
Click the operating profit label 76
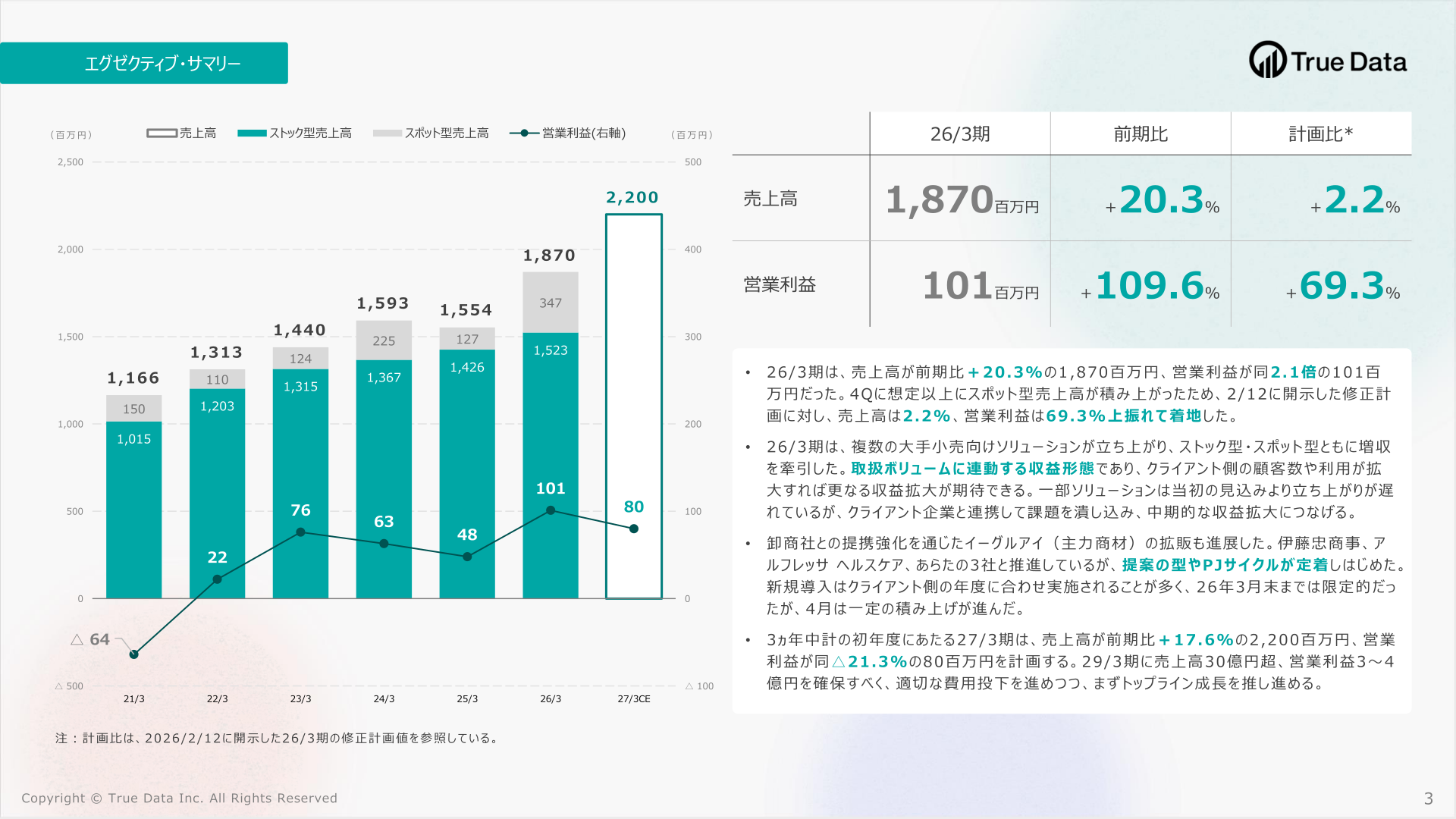301,510
